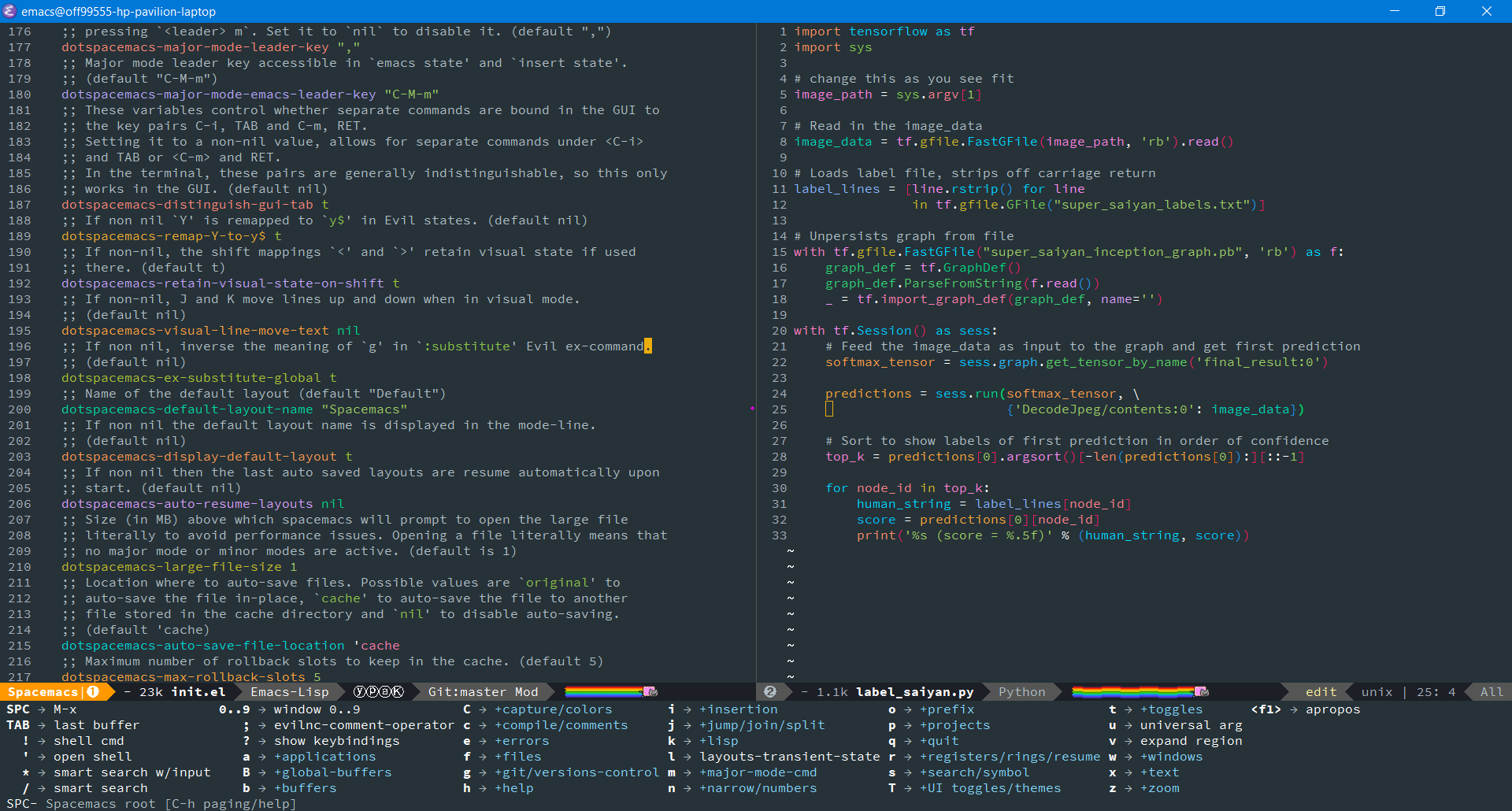Click the 1.1k buffer size in the right modeline
Screen dimensions: 1512x811
pos(832,692)
